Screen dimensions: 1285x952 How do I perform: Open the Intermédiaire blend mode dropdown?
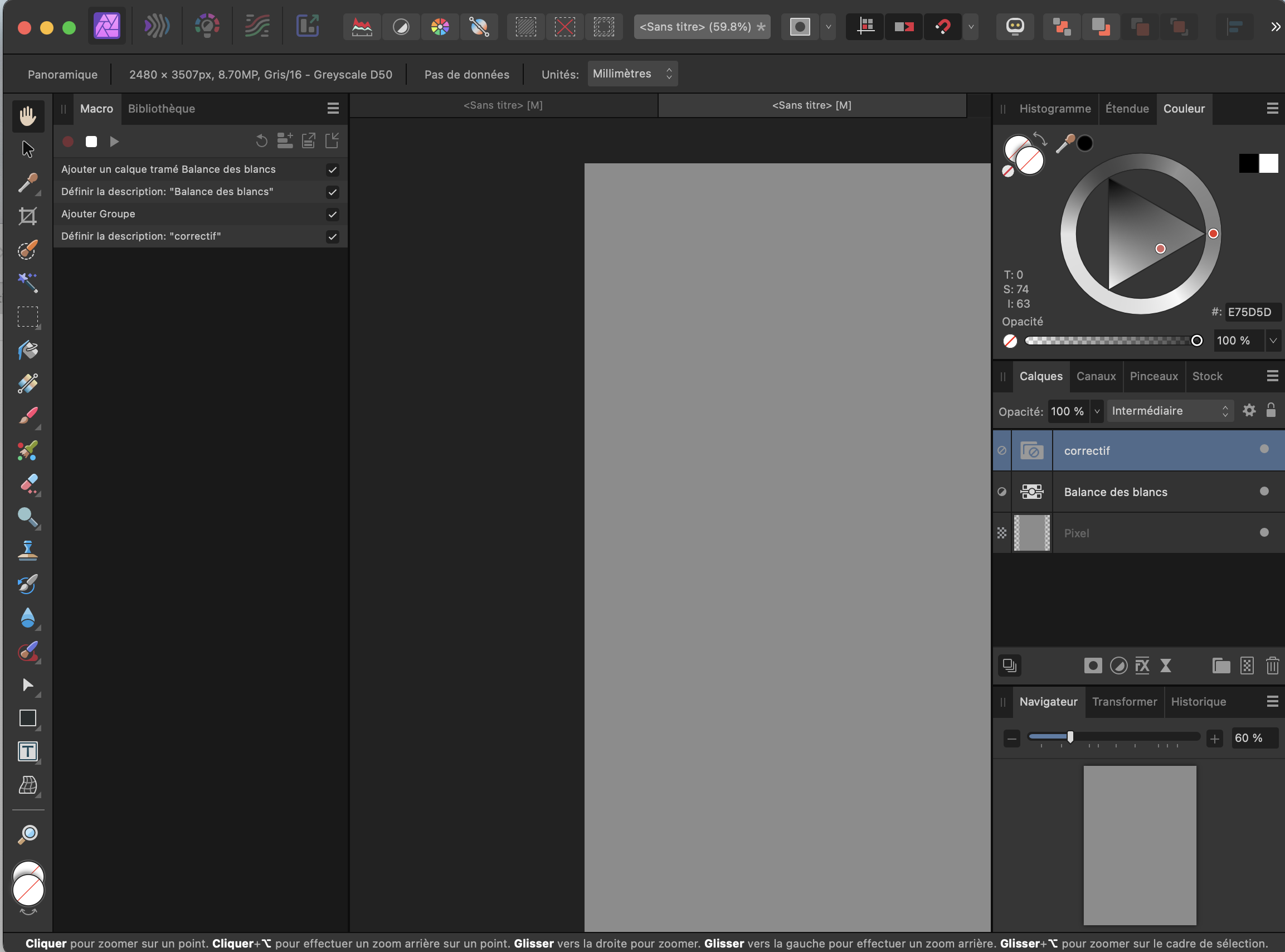(1169, 411)
